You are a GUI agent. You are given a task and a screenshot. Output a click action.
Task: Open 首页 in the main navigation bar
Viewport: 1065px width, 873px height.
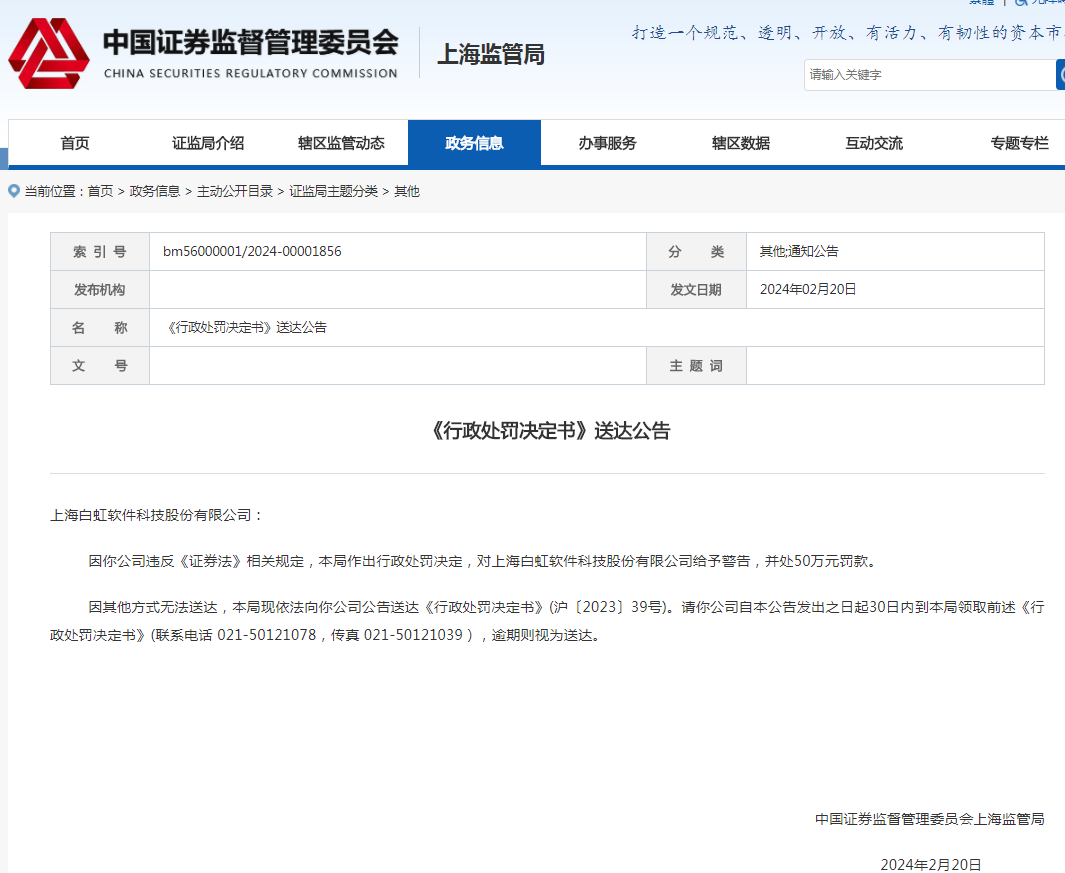click(x=75, y=143)
